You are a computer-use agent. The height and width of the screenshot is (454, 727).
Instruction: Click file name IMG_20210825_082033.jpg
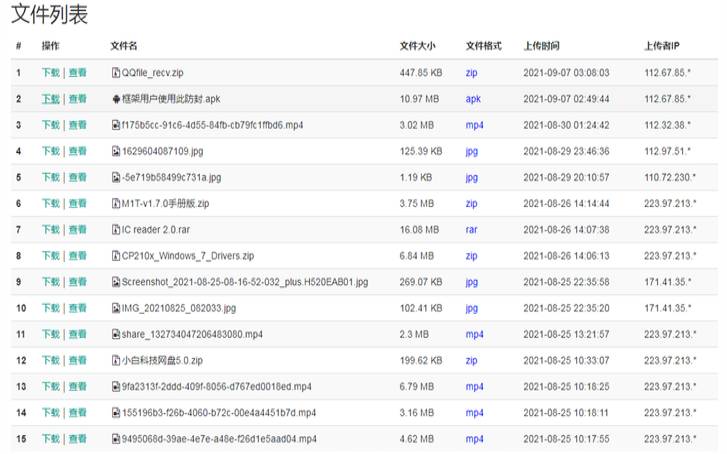pyautogui.click(x=179, y=308)
